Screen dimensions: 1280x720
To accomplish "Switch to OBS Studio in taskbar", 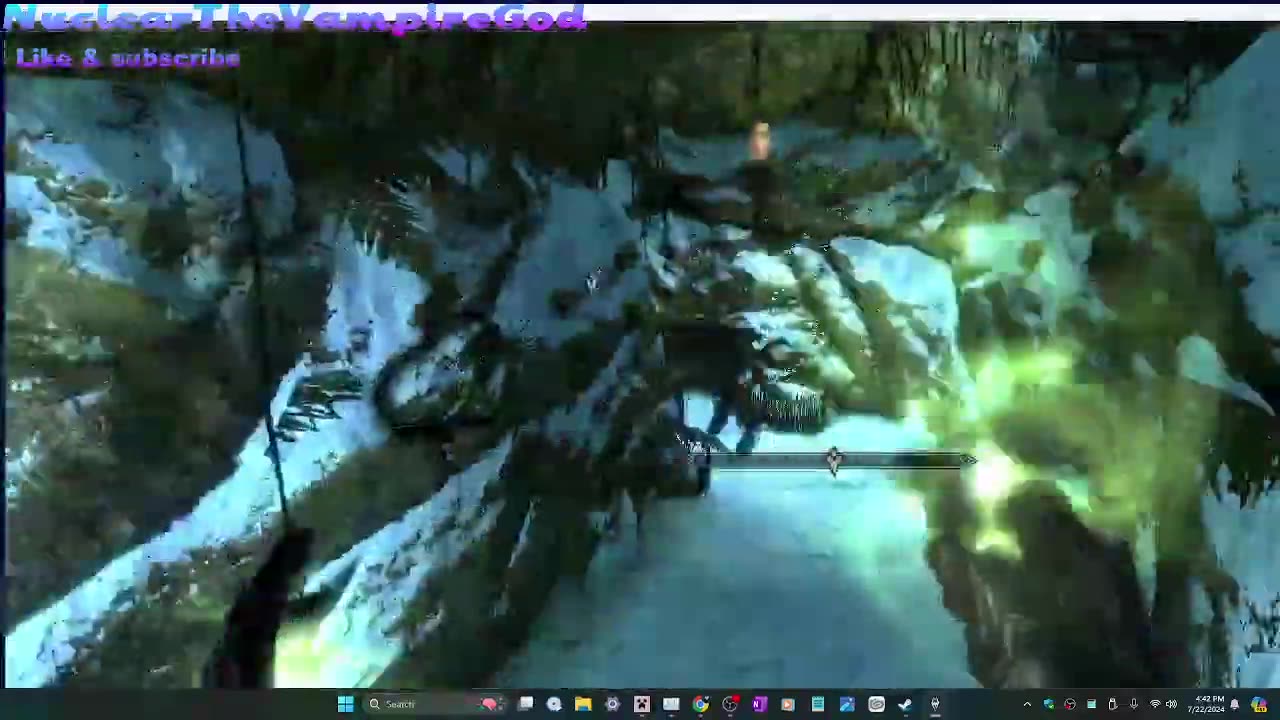I will 730,704.
